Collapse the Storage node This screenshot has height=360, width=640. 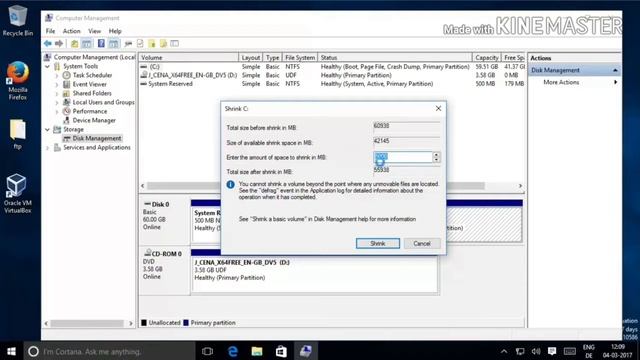(x=47, y=129)
